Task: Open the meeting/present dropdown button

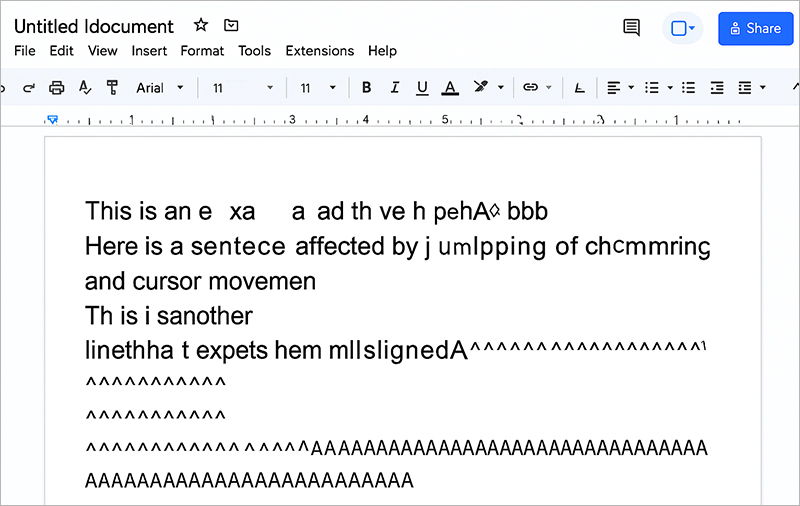Action: (x=683, y=28)
